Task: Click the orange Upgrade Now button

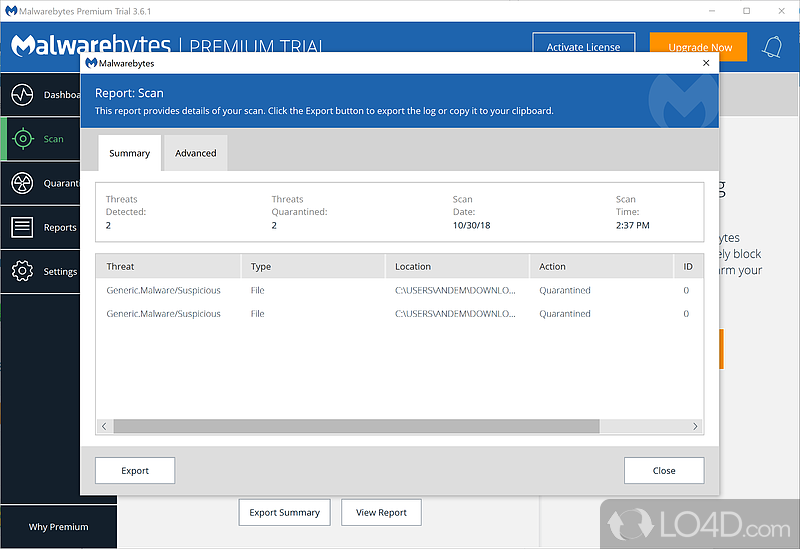Action: tap(698, 47)
